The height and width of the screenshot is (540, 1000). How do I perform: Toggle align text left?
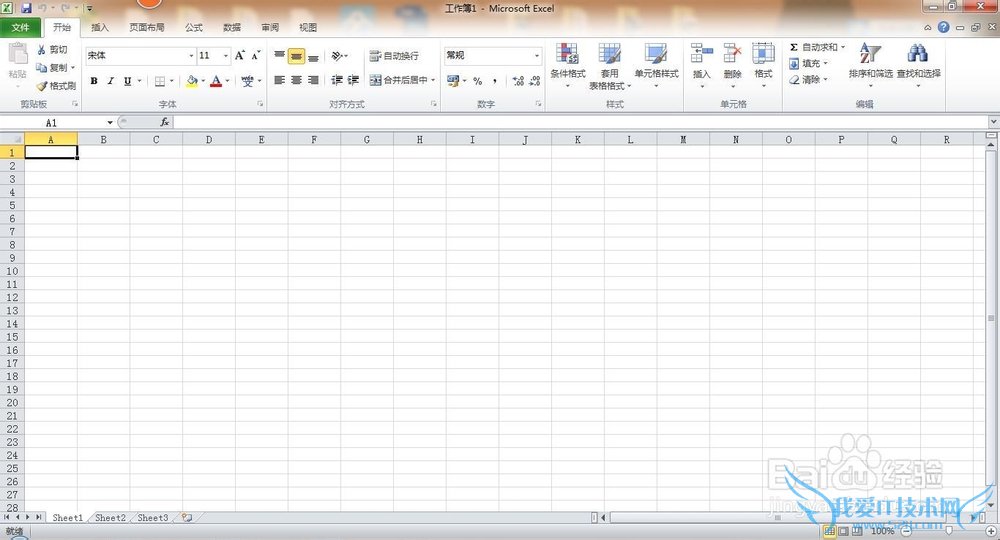point(279,80)
